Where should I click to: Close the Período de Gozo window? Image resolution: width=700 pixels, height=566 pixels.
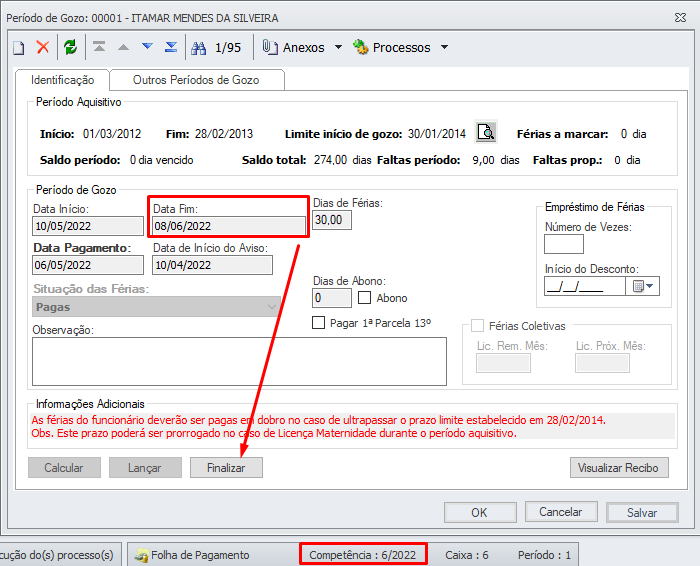point(680,17)
